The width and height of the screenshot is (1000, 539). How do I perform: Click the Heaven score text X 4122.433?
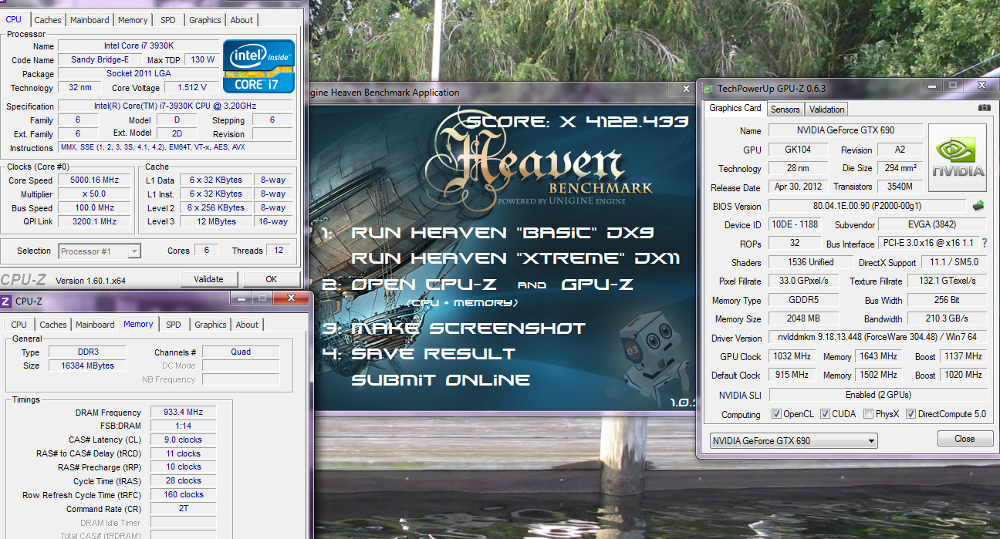[x=578, y=121]
